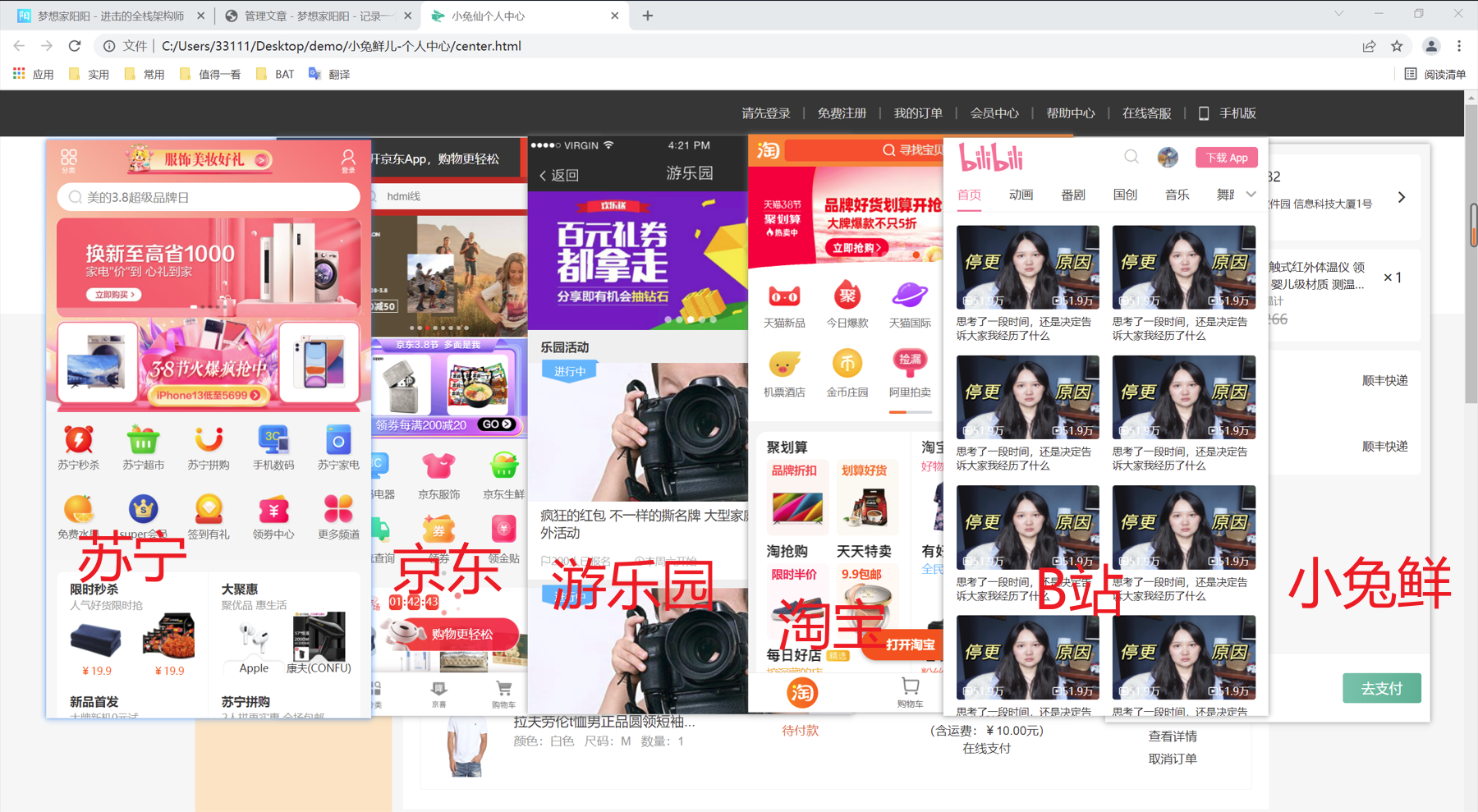
Task: Go back using the 返回 chevron
Action: point(543,175)
